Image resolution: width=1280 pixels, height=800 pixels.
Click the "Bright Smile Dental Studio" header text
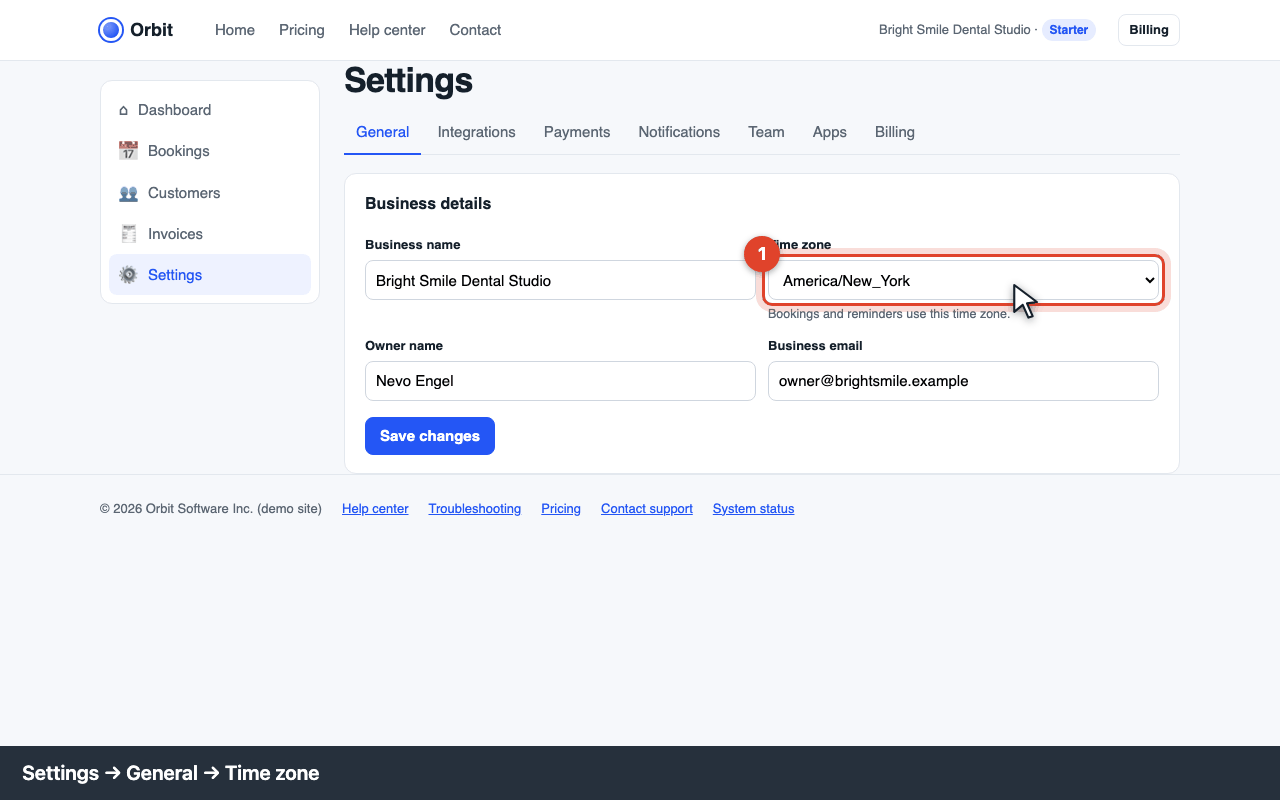click(954, 30)
